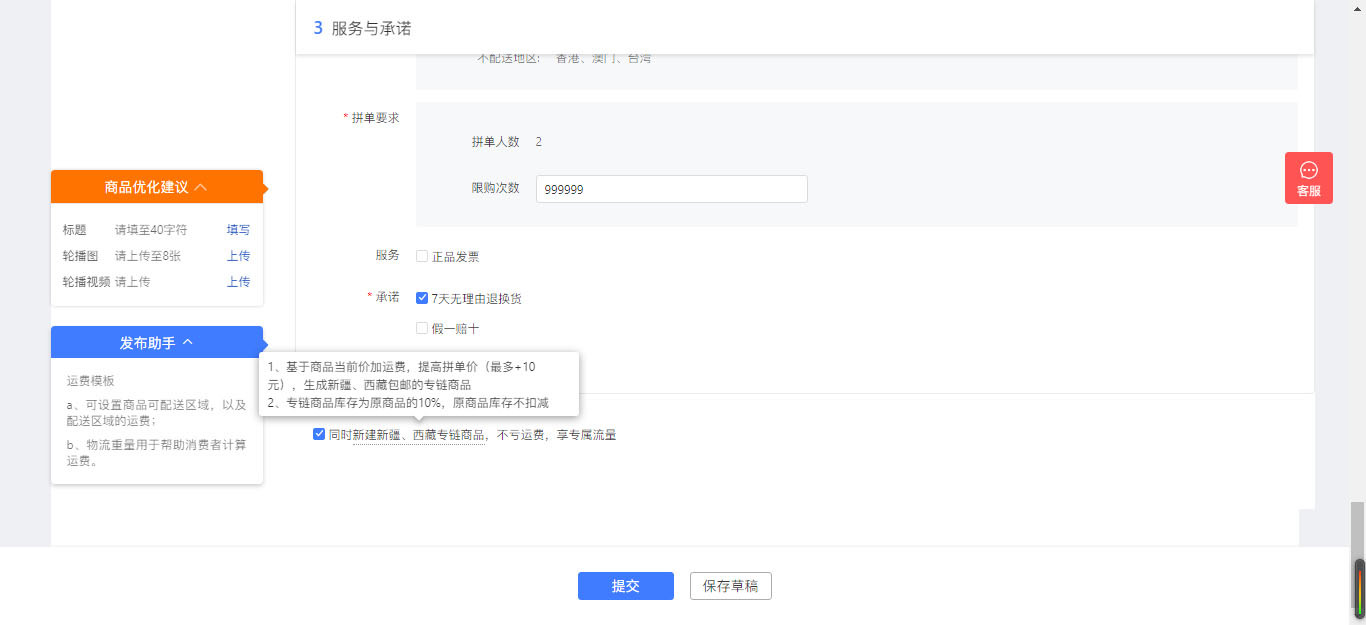This screenshot has height=625, width=1366.
Task: Click the orange 商品优化建议 title bar
Action: pos(155,186)
